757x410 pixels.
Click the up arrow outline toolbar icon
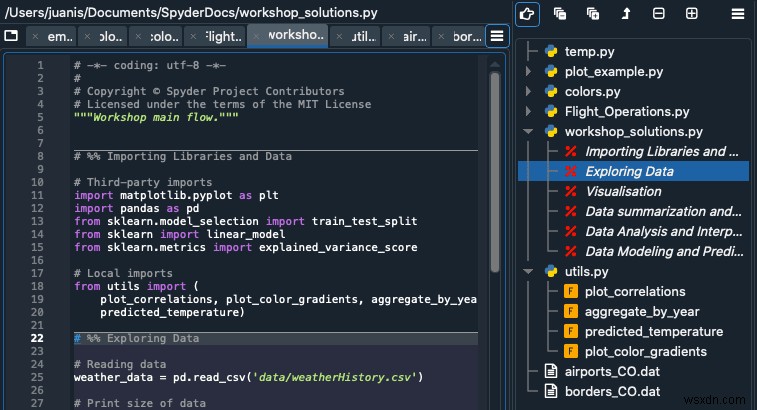(626, 14)
